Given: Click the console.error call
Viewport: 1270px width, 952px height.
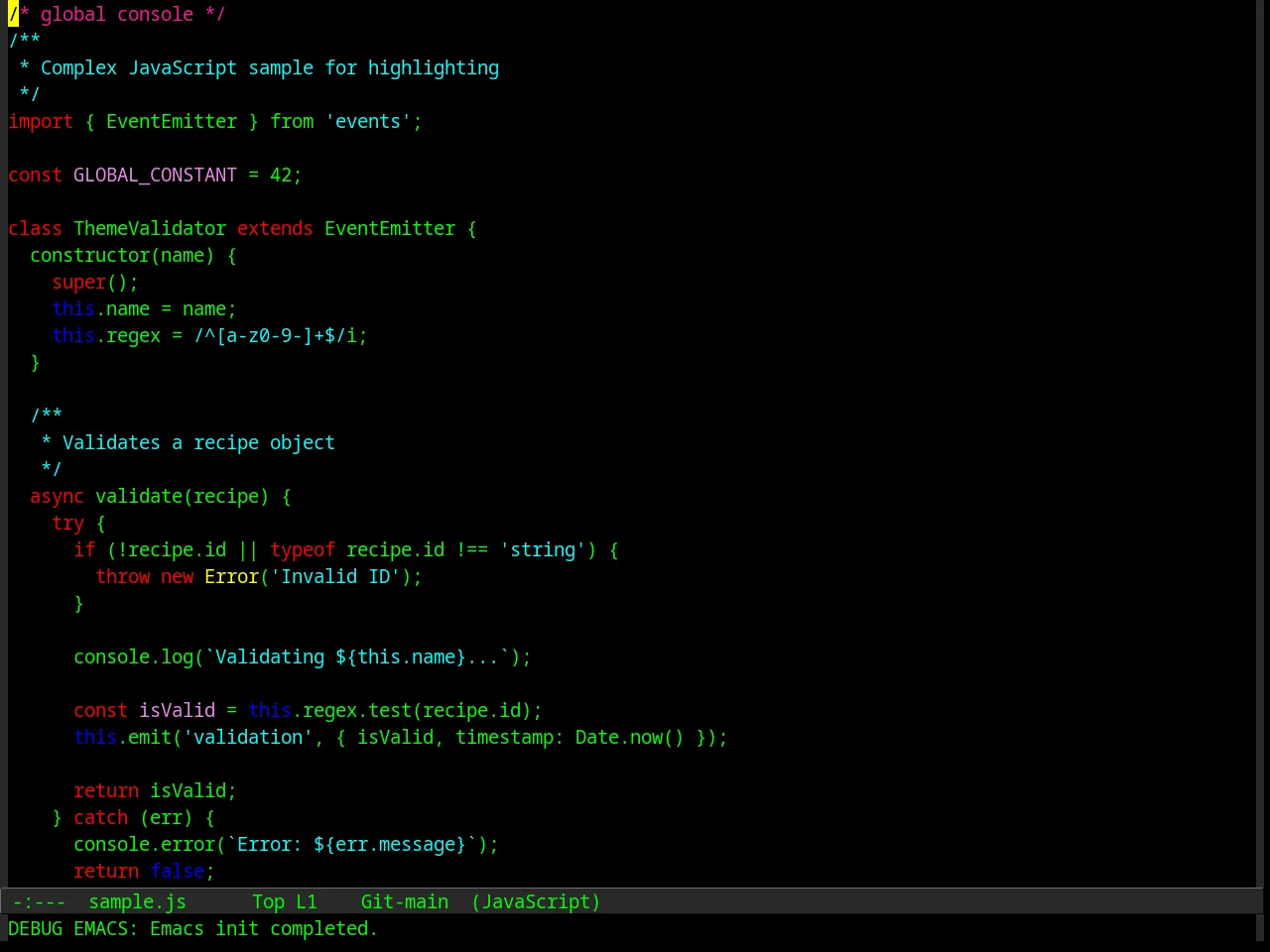Looking at the screenshot, I should 144,845.
